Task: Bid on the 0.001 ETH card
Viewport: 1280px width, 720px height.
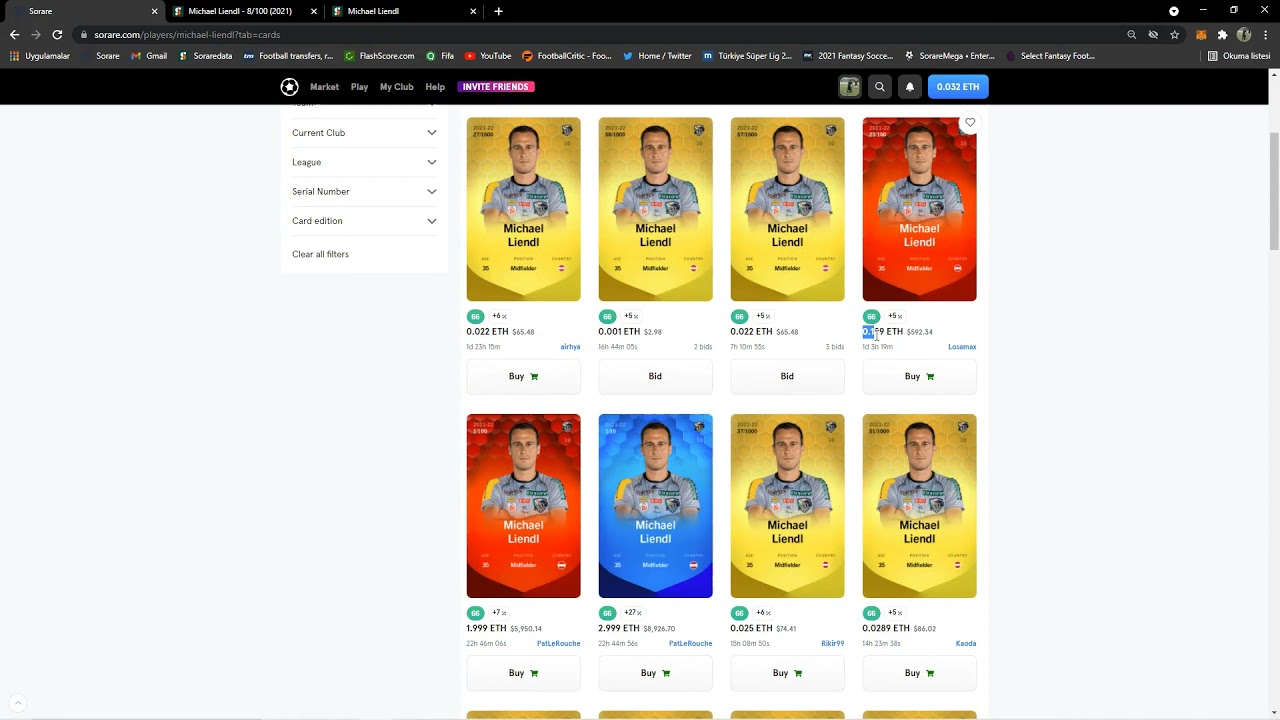Action: pyautogui.click(x=655, y=376)
